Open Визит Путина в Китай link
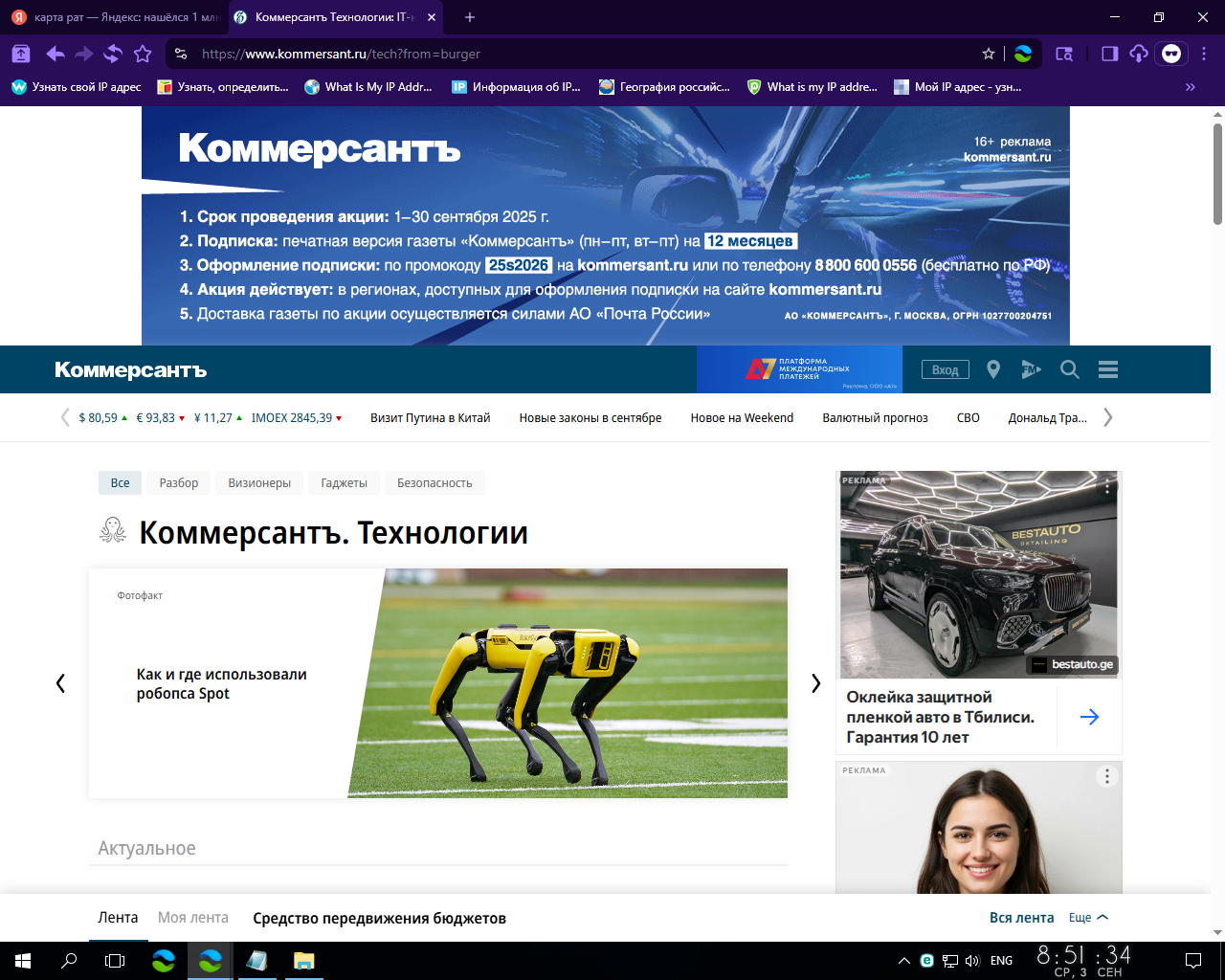 tap(431, 417)
